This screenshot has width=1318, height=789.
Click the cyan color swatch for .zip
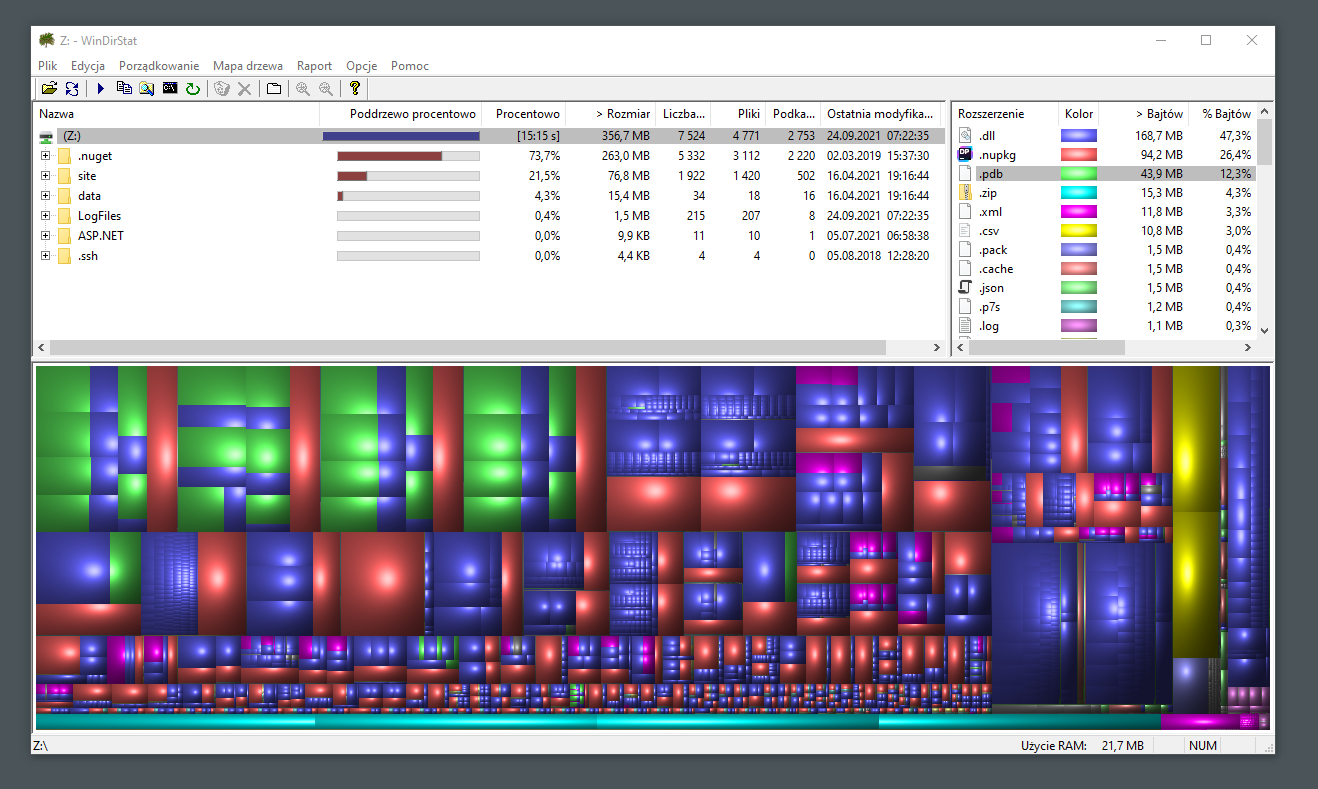1078,192
